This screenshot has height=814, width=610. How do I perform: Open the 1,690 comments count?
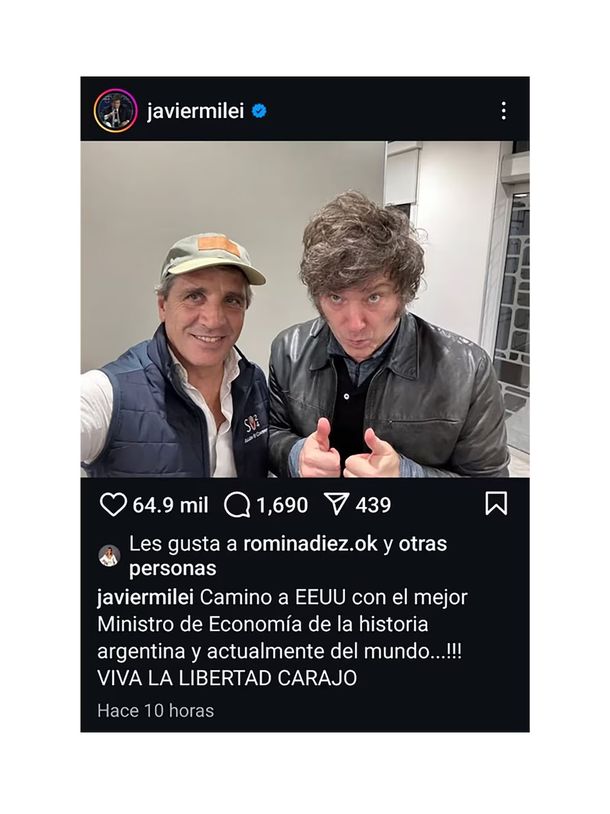pos(282,505)
